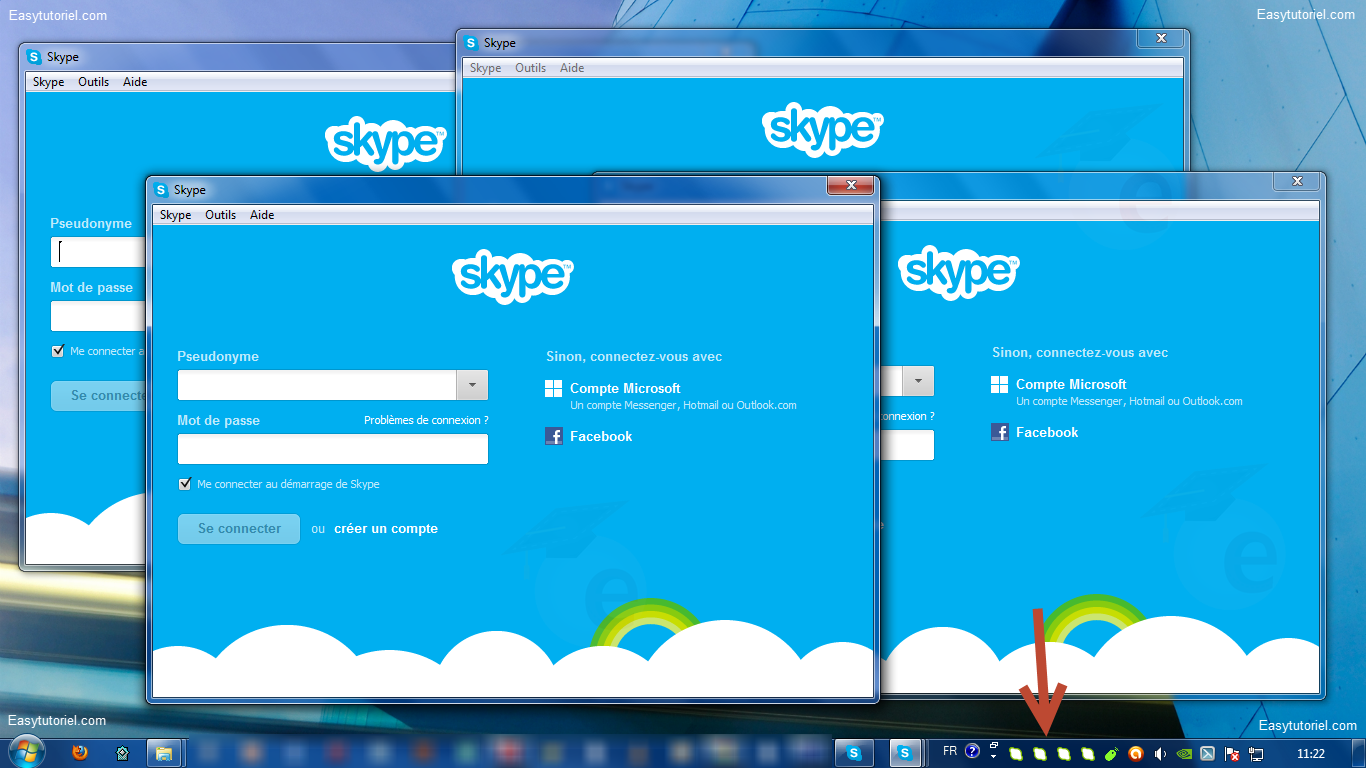1366x768 pixels.
Task: Focus the 'Mot de passe' field in left window
Action: 98,316
